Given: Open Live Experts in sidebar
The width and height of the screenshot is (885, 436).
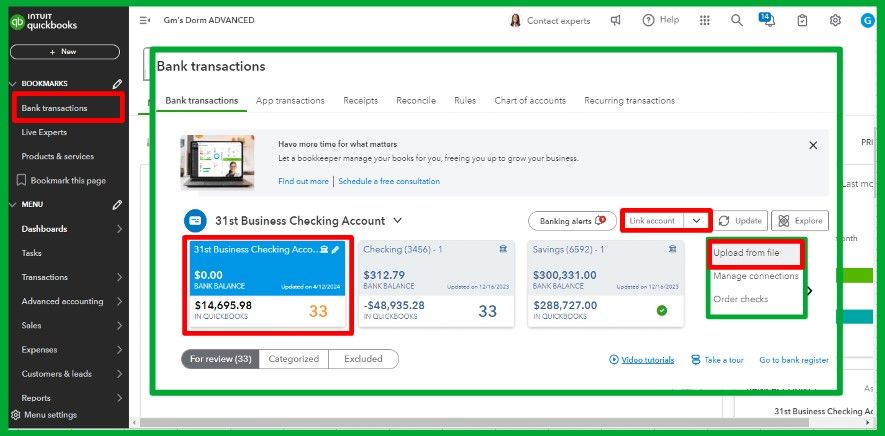Looking at the screenshot, I should 44,132.
